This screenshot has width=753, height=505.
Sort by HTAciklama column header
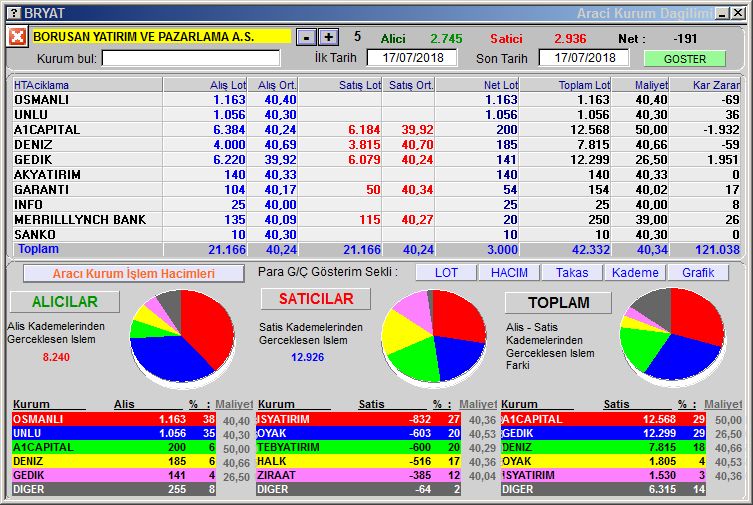[87, 85]
